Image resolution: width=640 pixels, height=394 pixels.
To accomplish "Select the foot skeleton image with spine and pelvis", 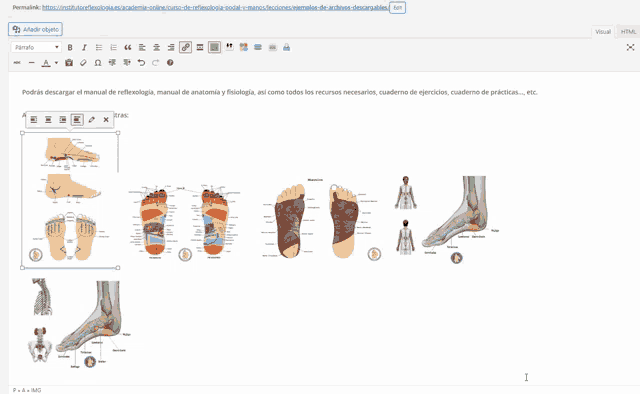I will coord(79,324).
